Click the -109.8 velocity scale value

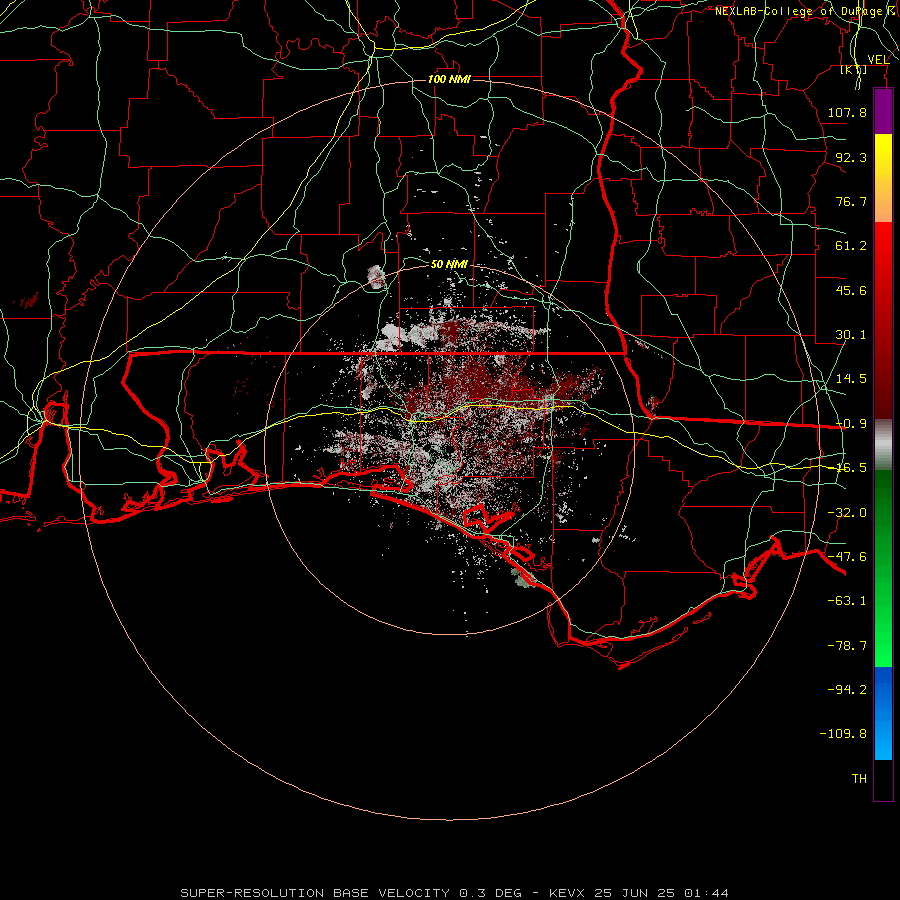(x=843, y=734)
